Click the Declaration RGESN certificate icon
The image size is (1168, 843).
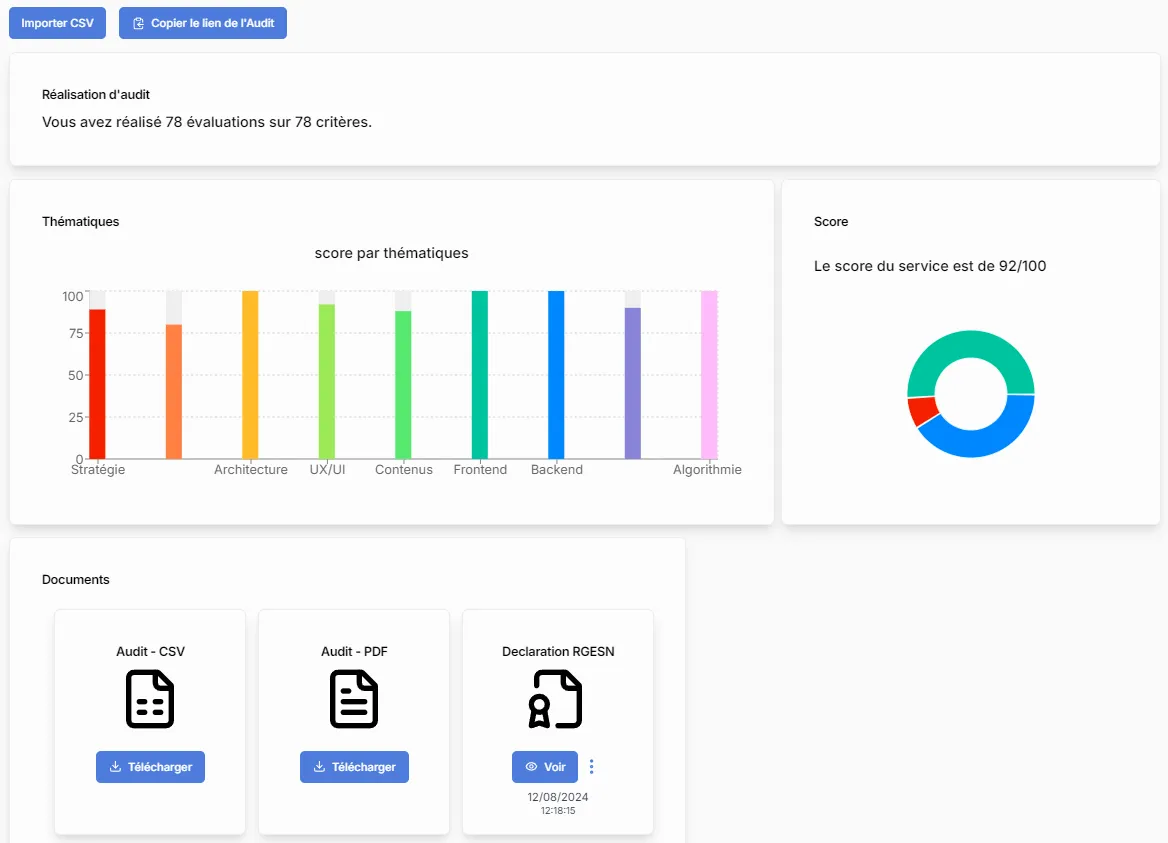coord(558,699)
